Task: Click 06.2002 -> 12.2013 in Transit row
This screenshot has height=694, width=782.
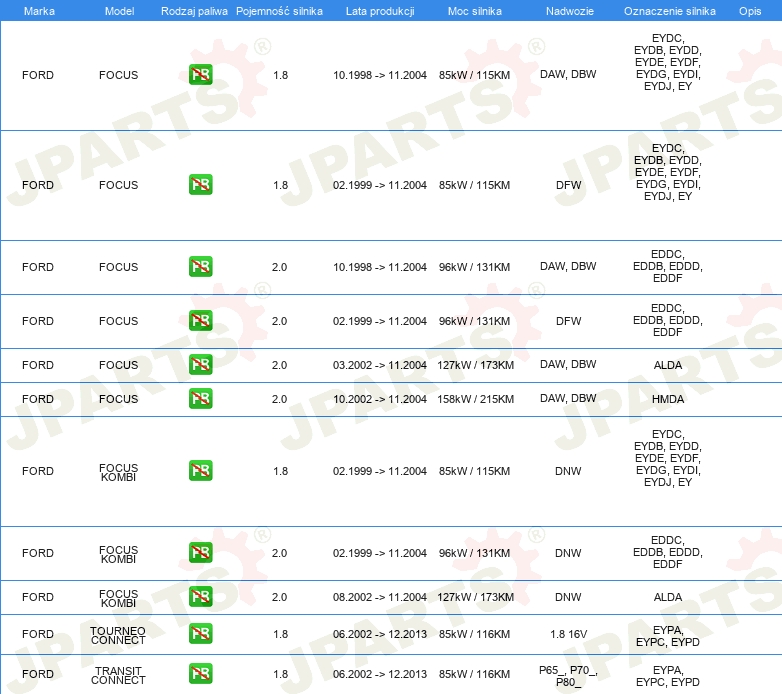Action: [380, 674]
